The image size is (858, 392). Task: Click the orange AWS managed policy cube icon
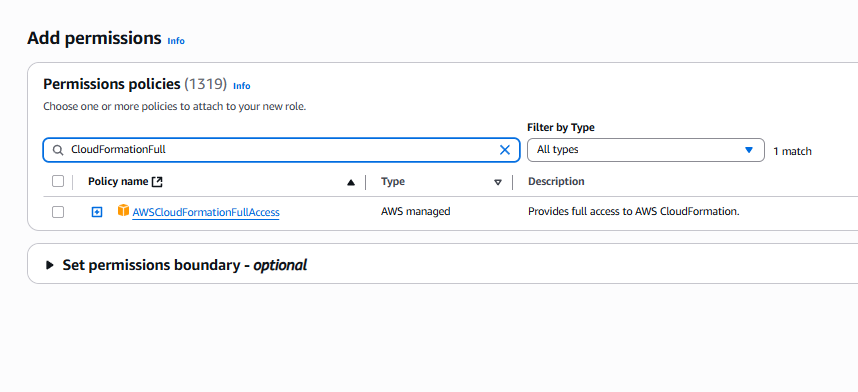pyautogui.click(x=124, y=210)
